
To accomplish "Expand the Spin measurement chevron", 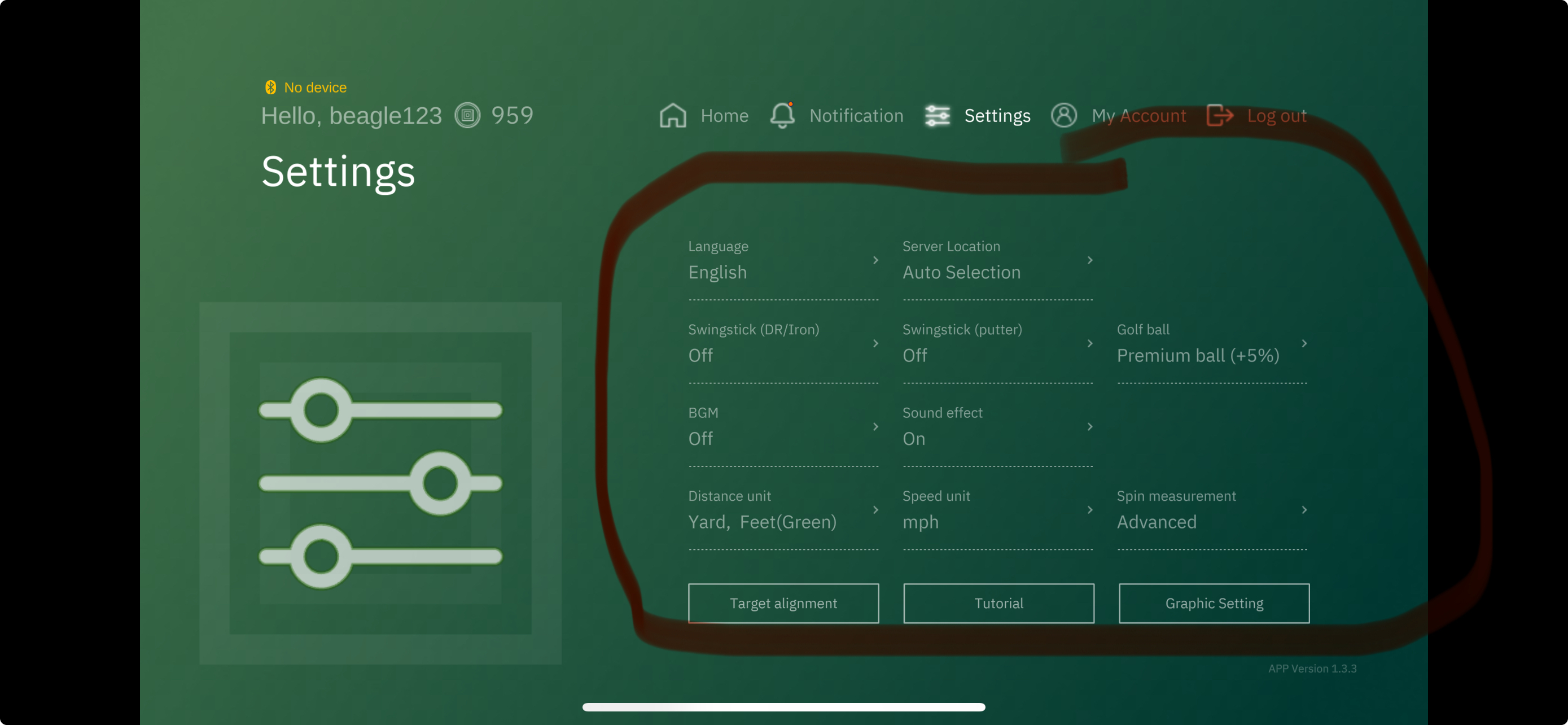I will pyautogui.click(x=1304, y=509).
